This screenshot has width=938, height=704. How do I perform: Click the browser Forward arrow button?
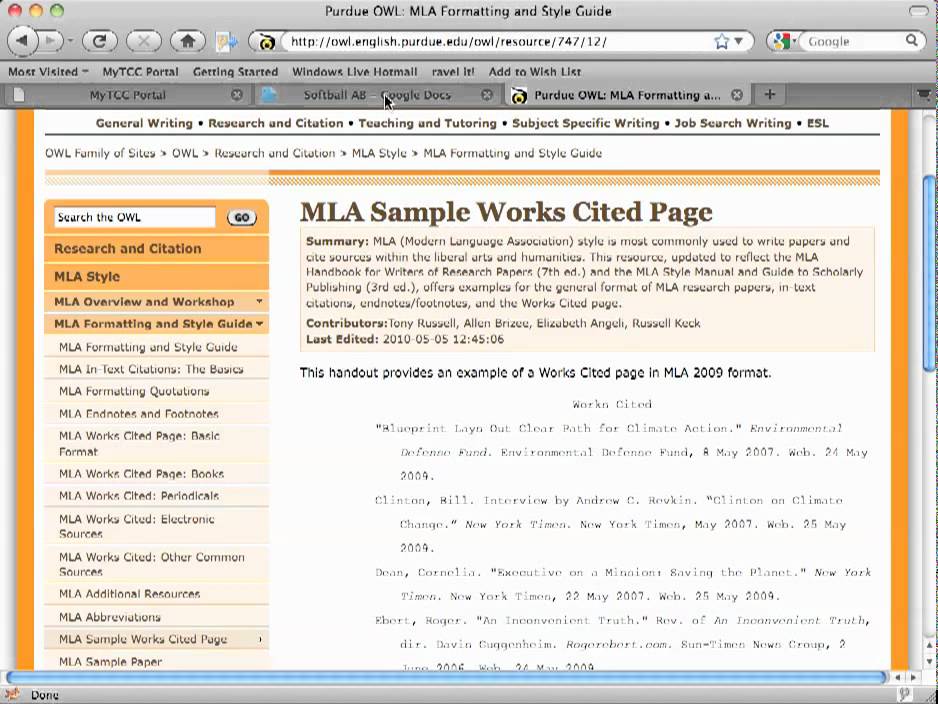point(50,41)
